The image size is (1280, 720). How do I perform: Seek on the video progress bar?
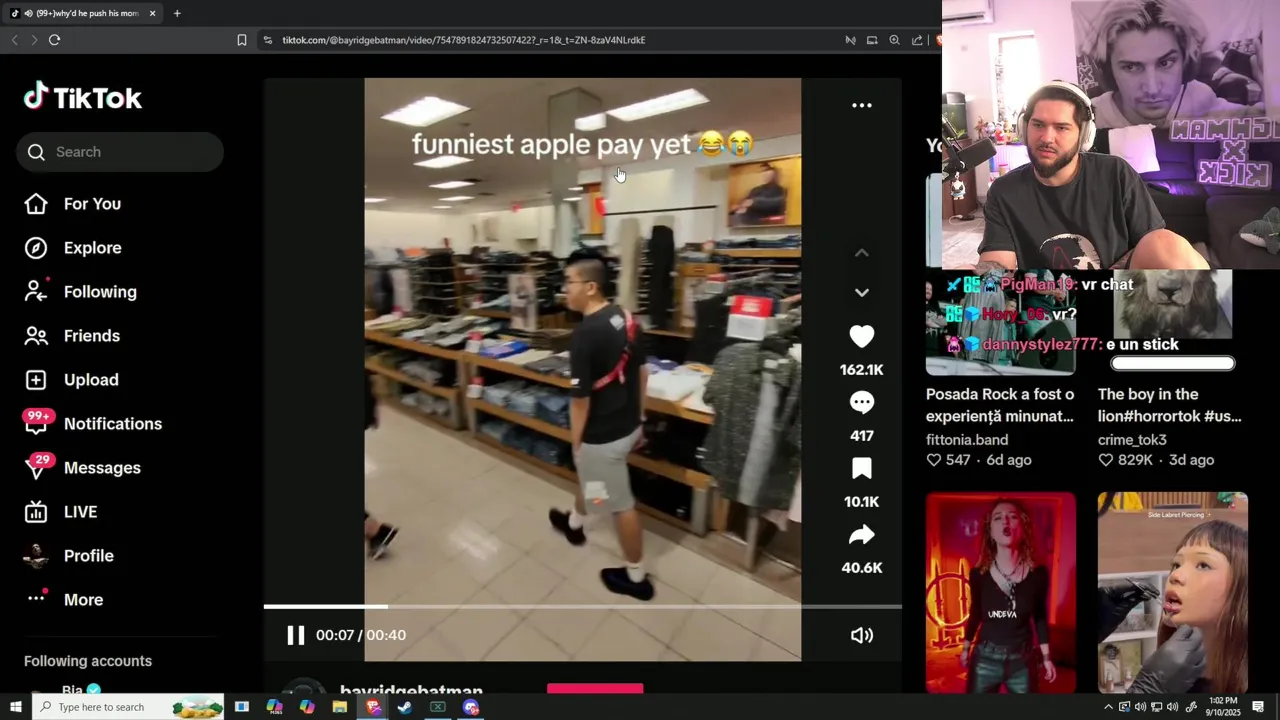582,606
